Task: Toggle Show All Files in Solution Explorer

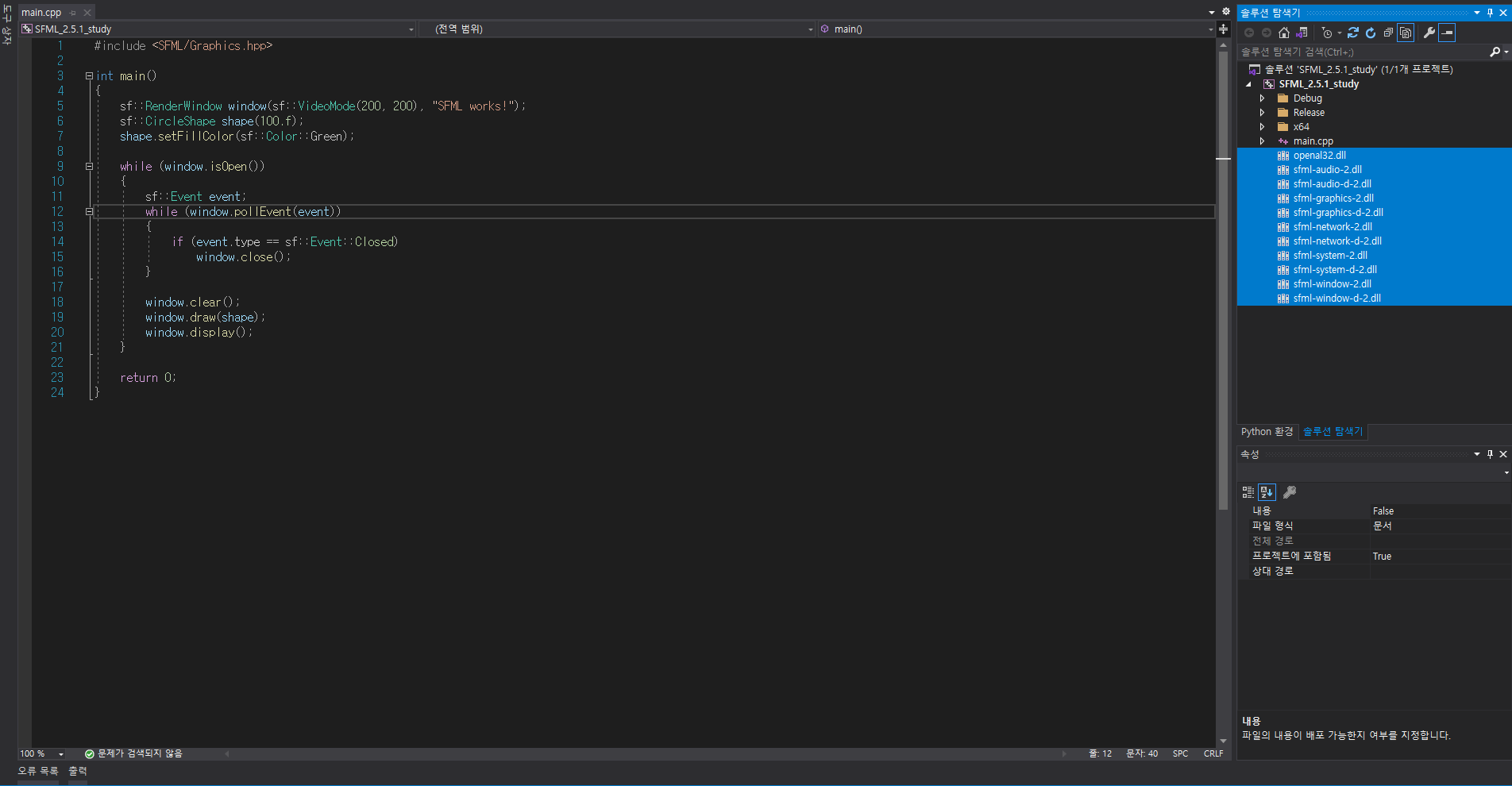Action: (1406, 33)
